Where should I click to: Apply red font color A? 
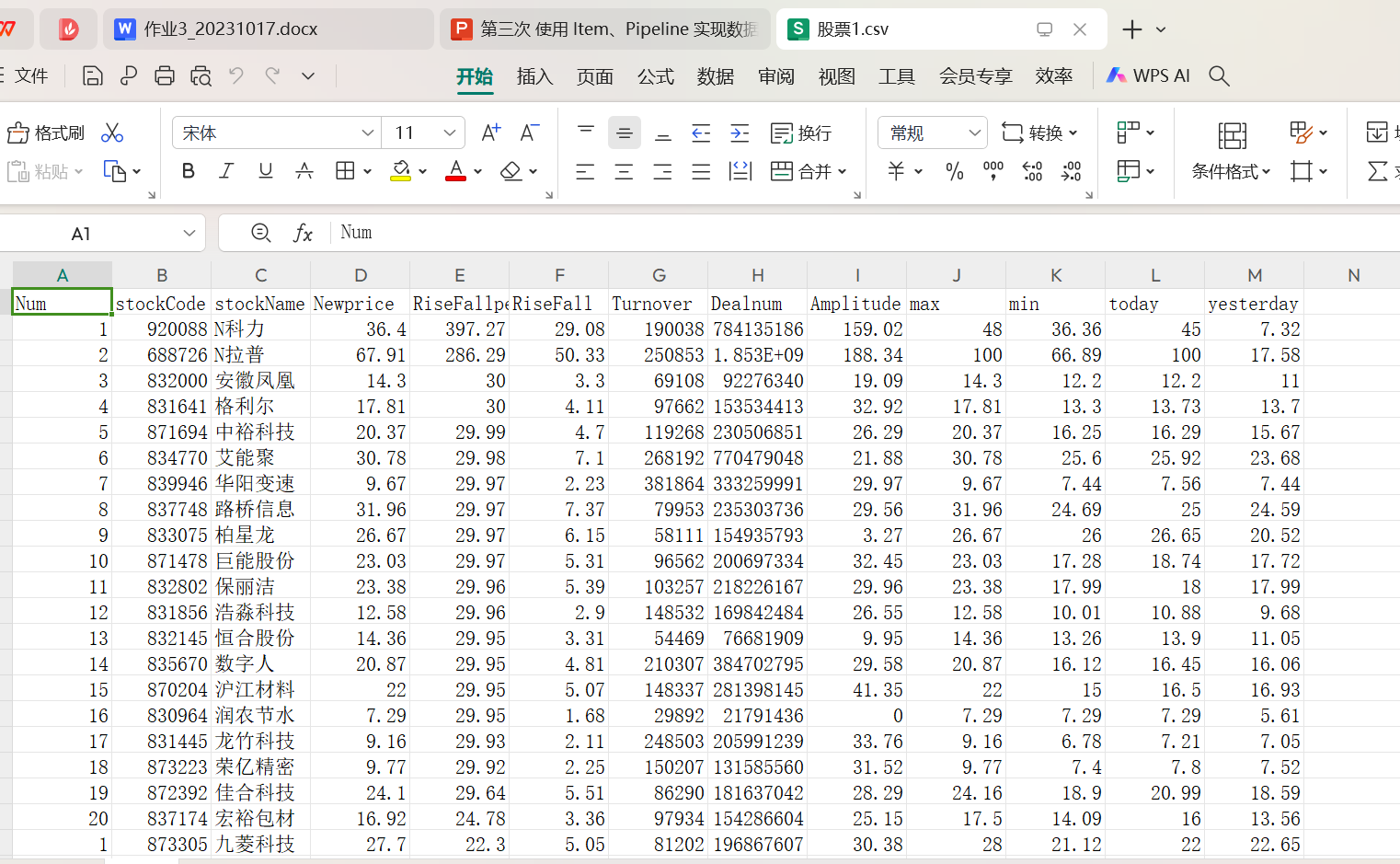pyautogui.click(x=455, y=171)
